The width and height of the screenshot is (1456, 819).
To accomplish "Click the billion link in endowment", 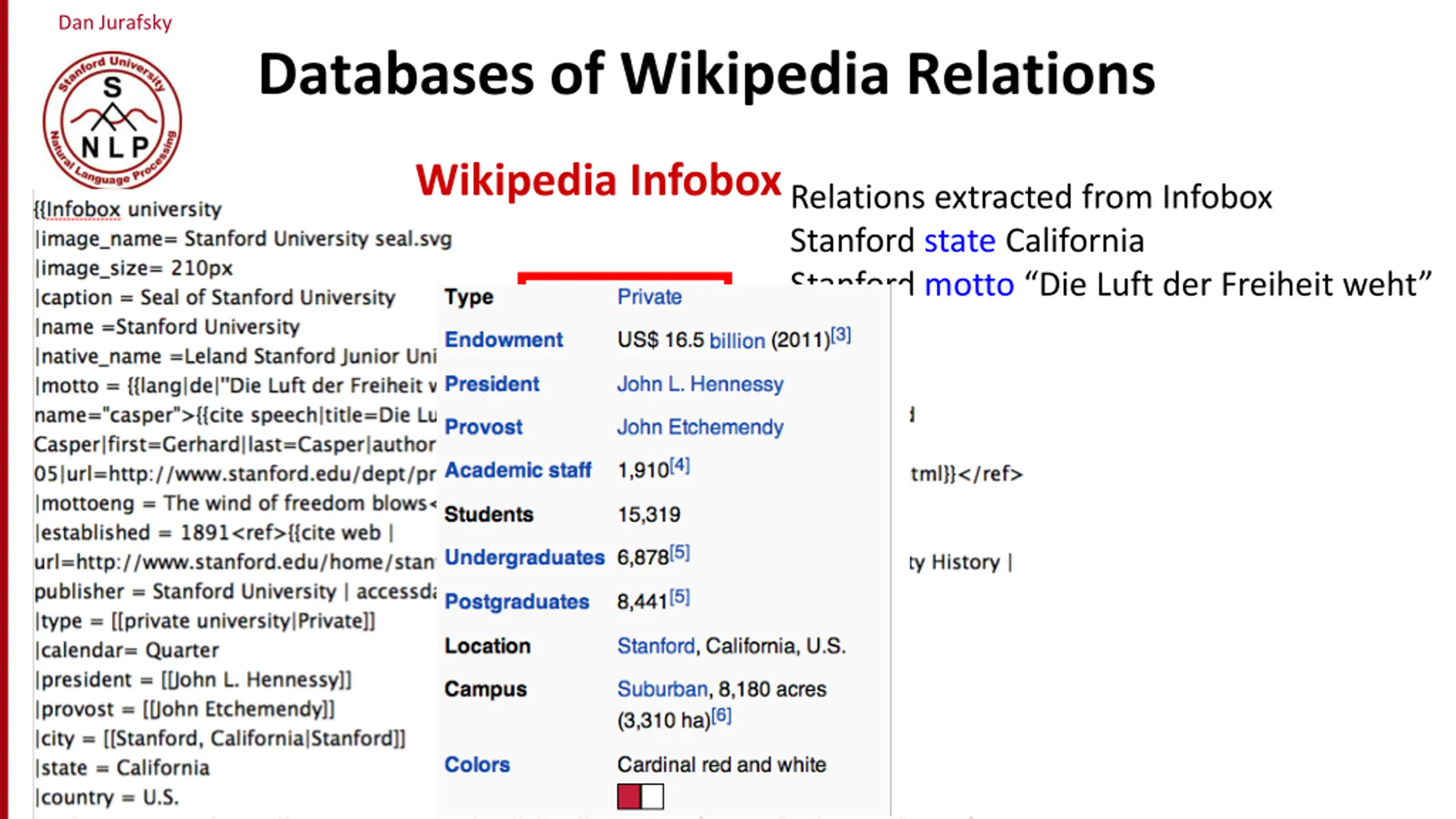I will coord(737,341).
